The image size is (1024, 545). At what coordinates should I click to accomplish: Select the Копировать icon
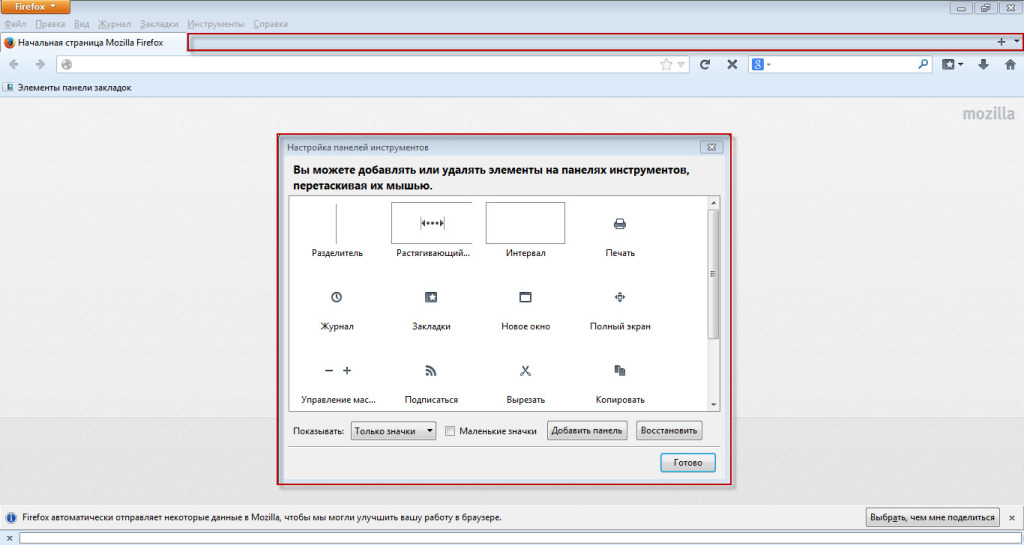(620, 371)
